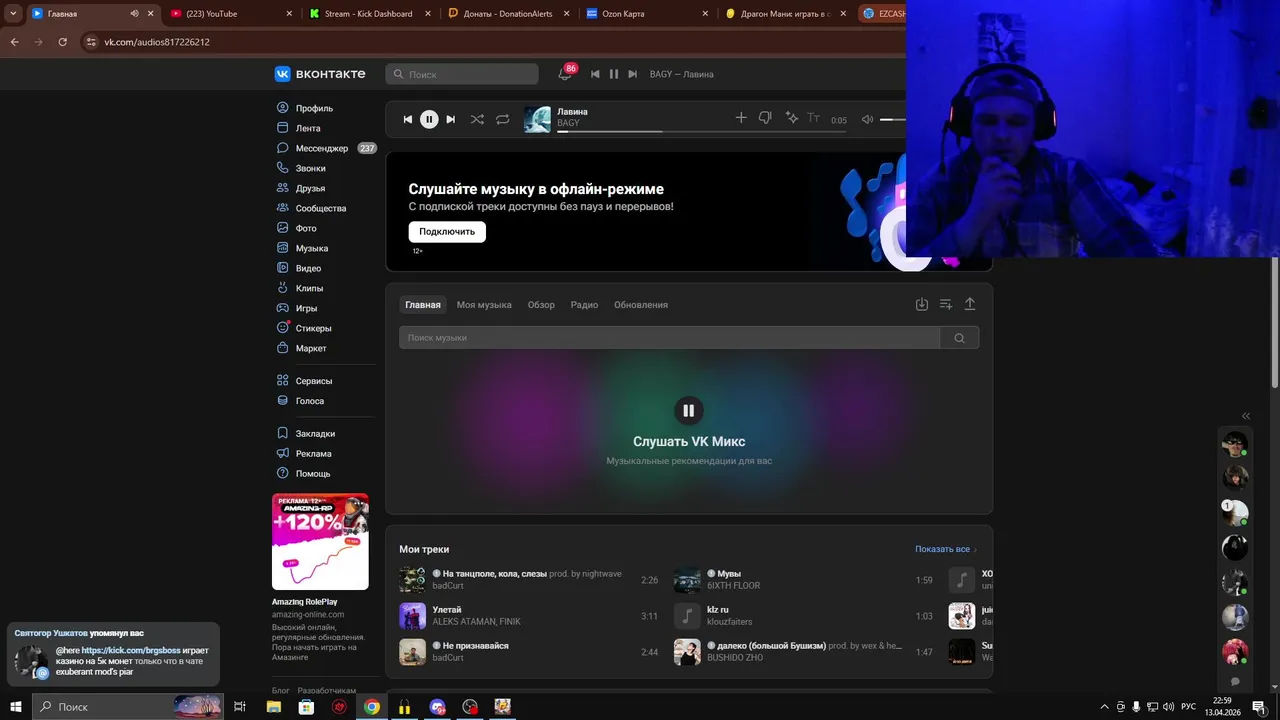Screen dimensions: 1280x720
Task: Click the Поиск музыки search field
Action: 669,338
